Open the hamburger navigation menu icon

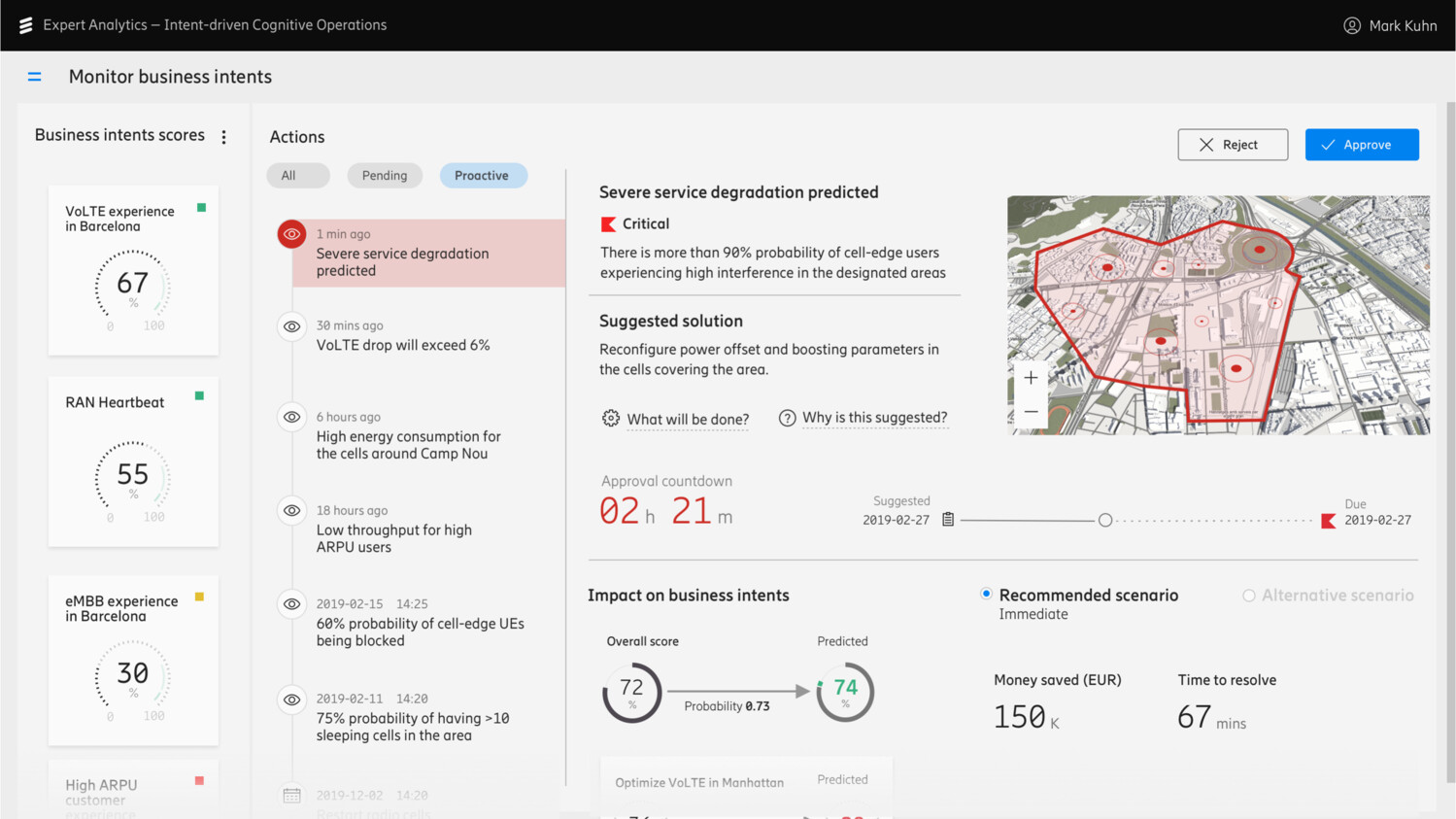click(34, 77)
